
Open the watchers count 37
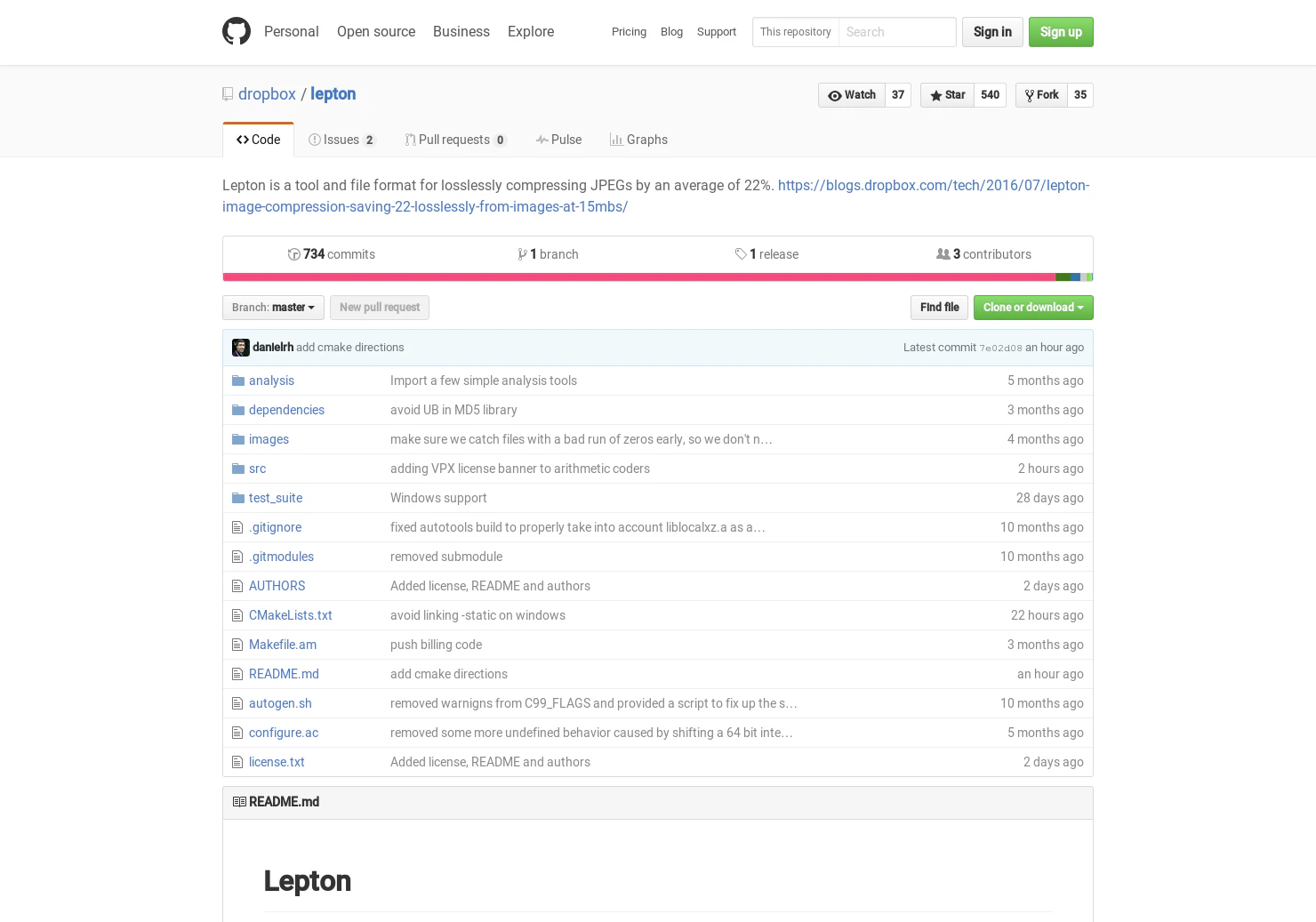pos(898,95)
